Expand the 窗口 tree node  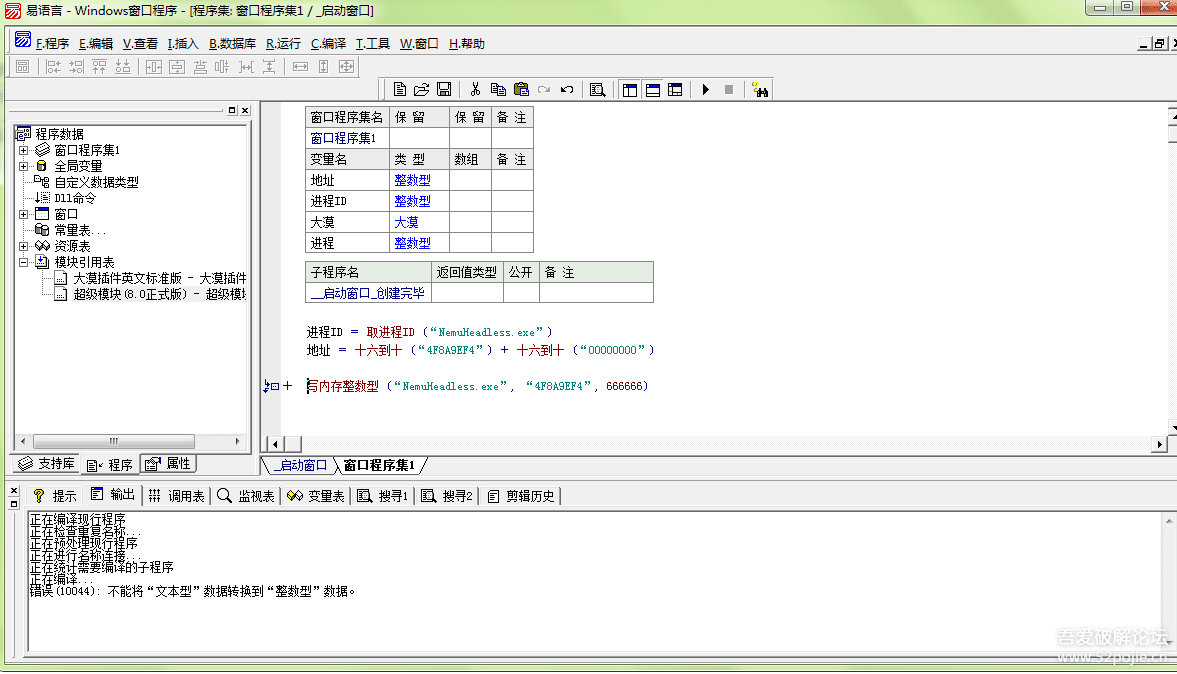(23, 214)
